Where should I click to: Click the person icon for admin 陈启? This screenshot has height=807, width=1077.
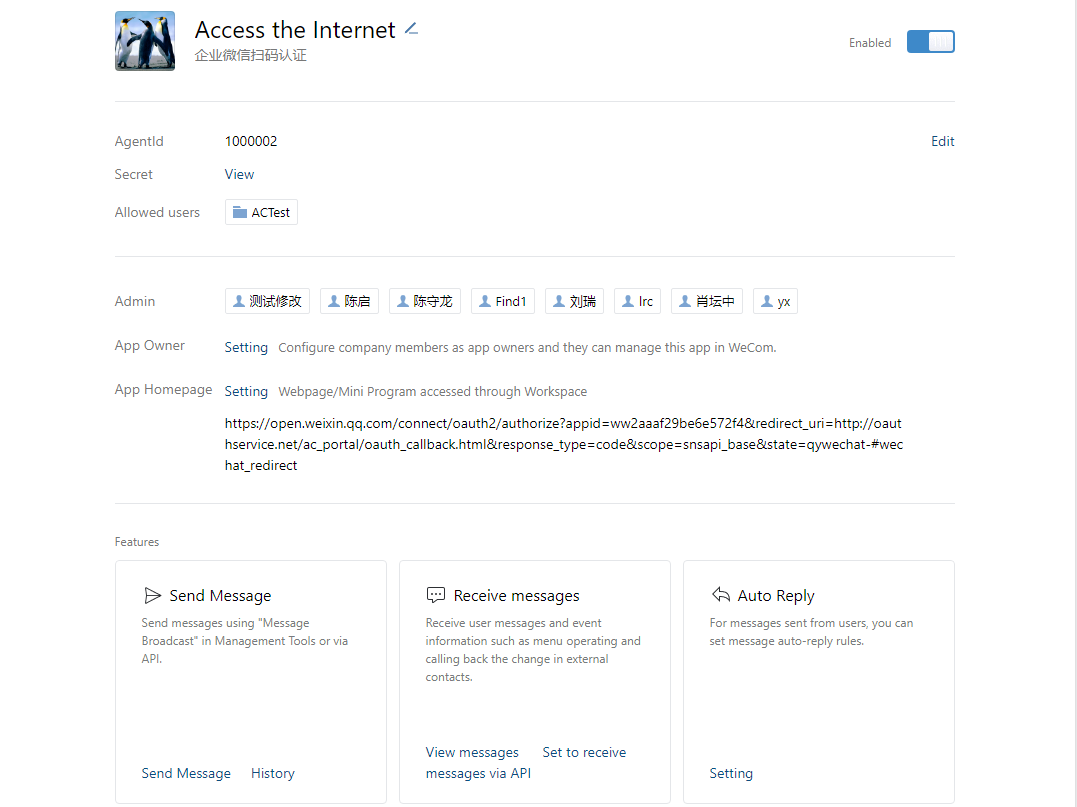334,301
